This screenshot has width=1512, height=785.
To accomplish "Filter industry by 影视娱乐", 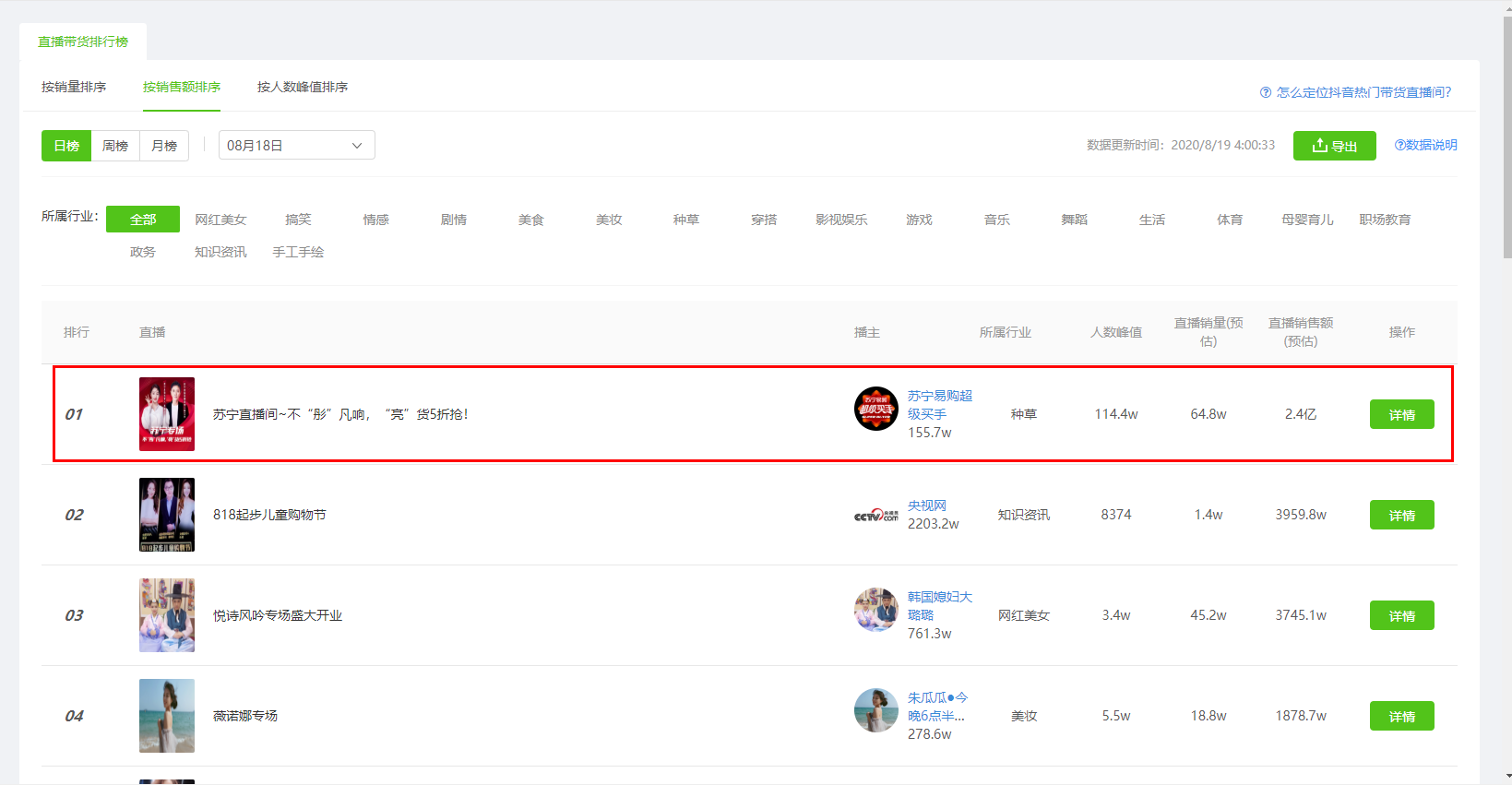I will coord(841,220).
